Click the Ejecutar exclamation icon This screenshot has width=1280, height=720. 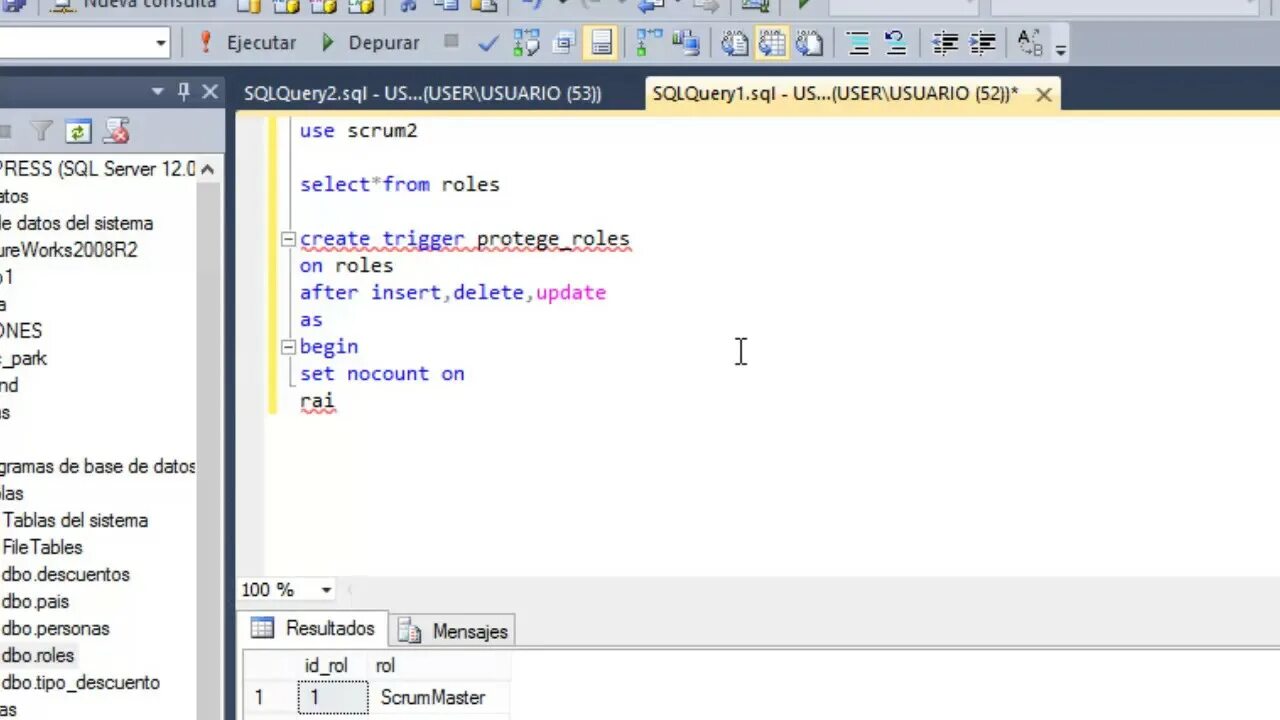(206, 43)
